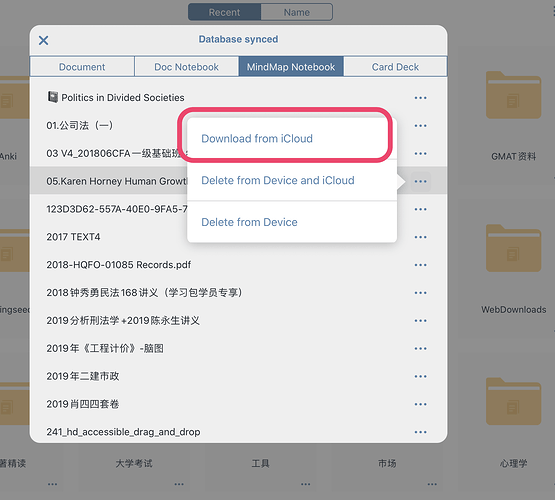This screenshot has height=500, width=555.
Task: Open the 心理学 folder icon
Action: coord(513,401)
